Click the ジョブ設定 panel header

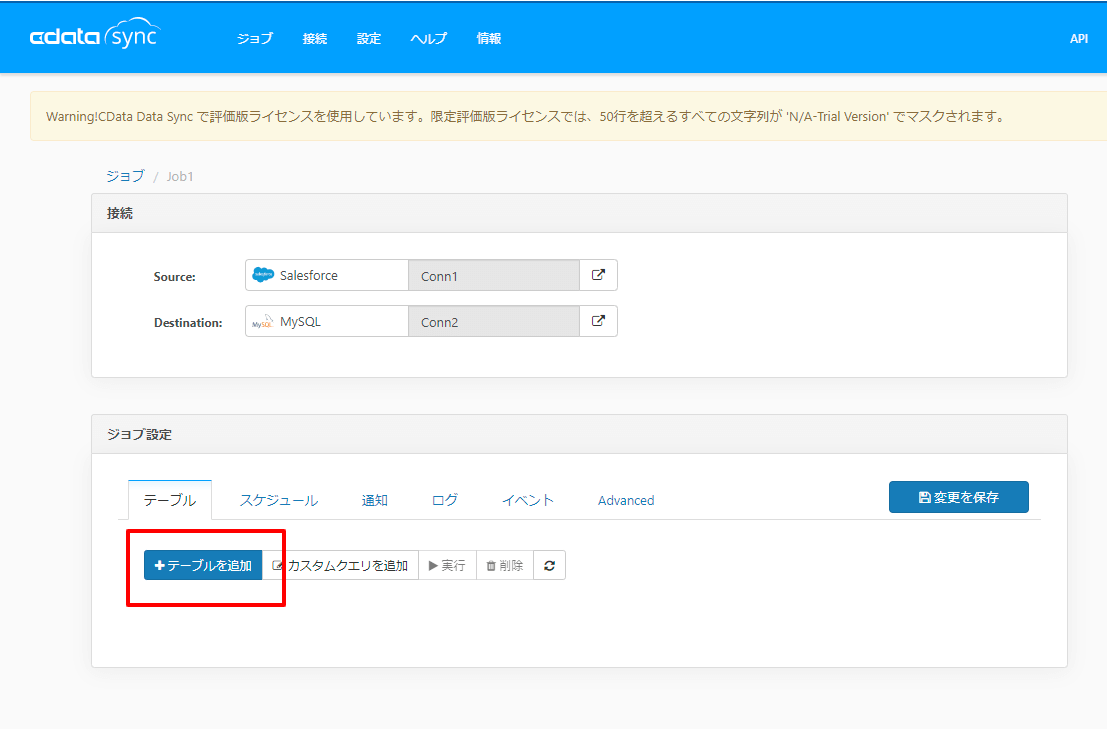[x=579, y=434]
